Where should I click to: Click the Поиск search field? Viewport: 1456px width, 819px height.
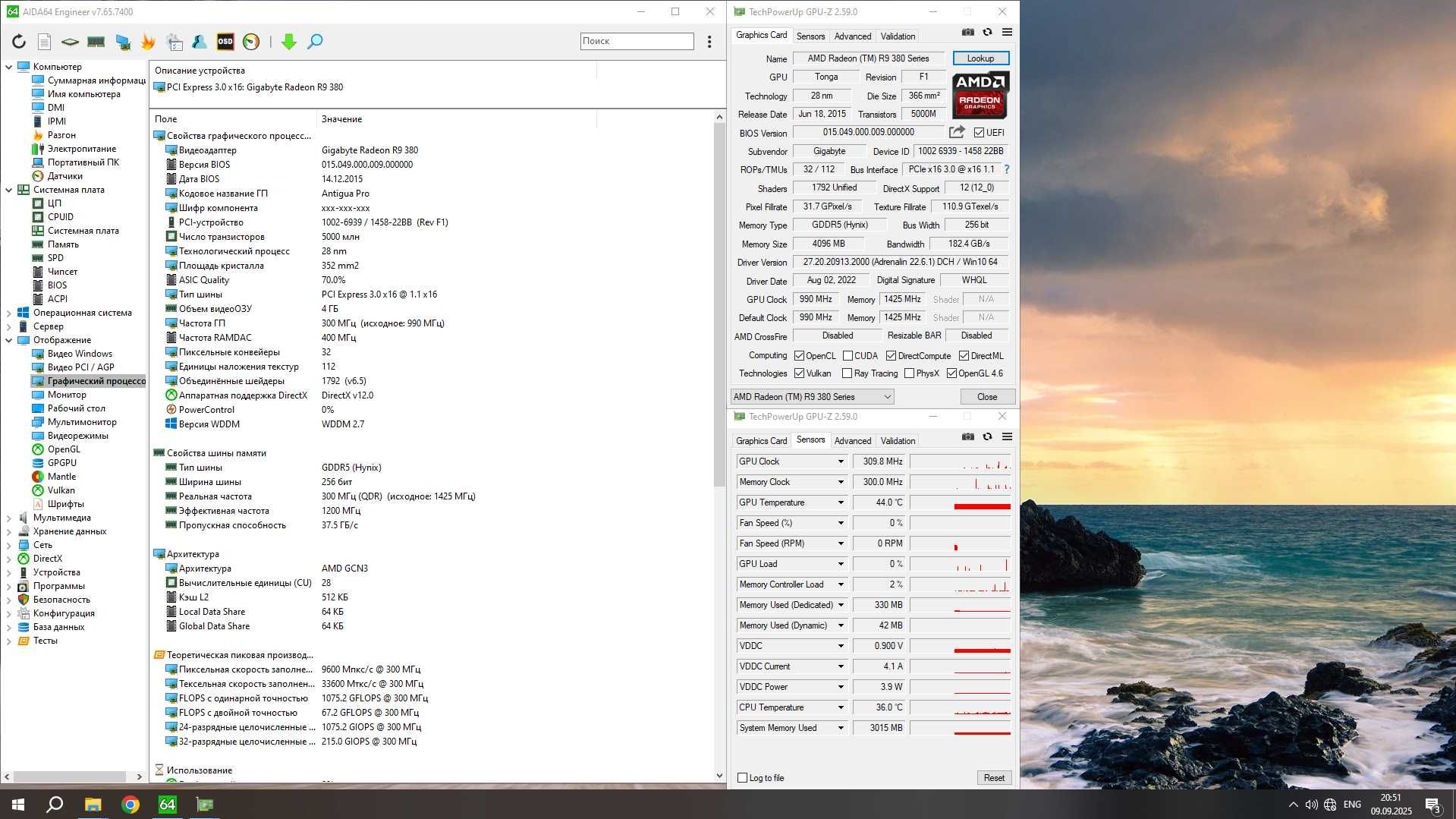click(637, 41)
